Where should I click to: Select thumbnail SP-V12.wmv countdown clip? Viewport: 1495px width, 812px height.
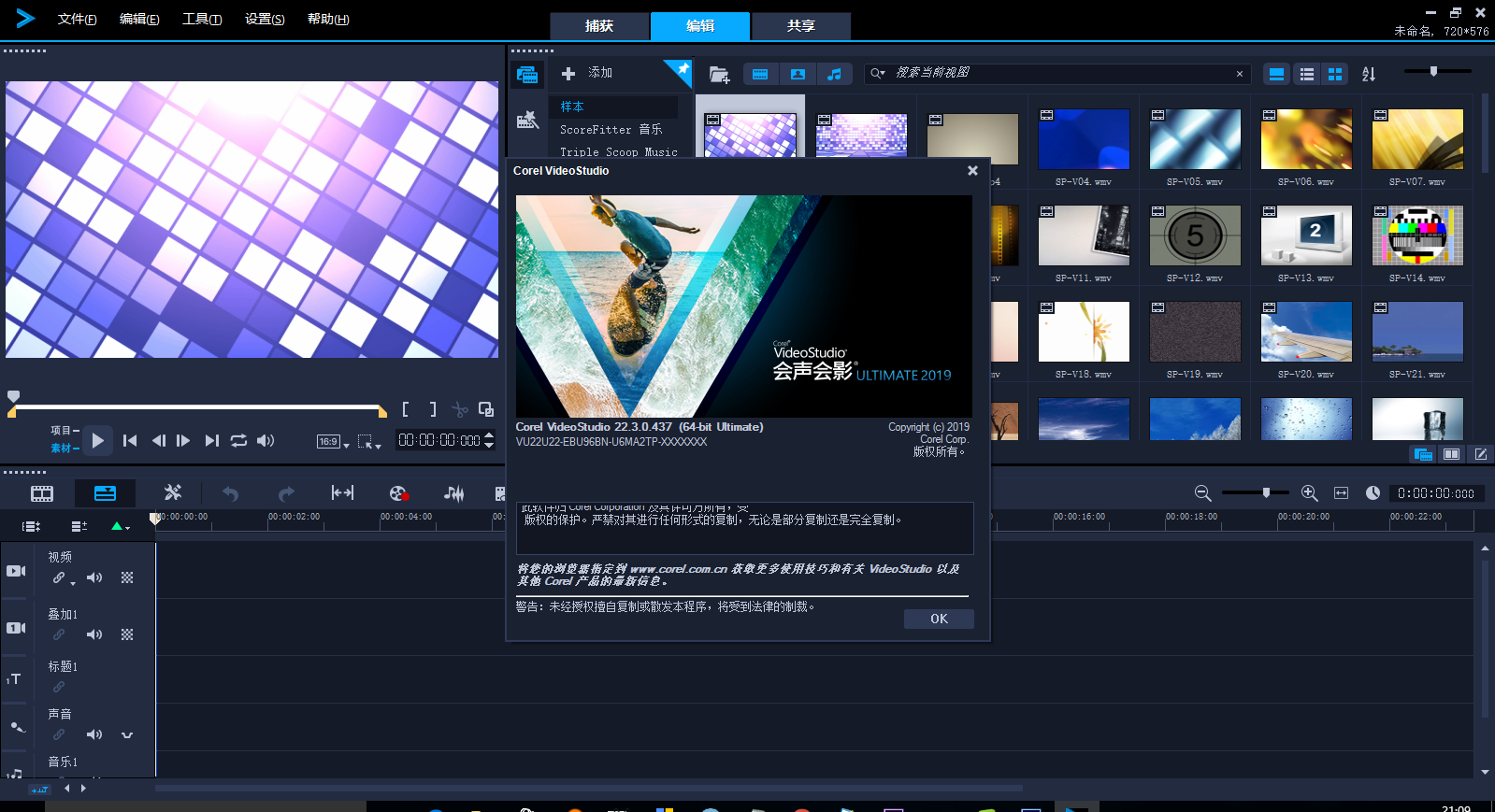click(x=1195, y=235)
